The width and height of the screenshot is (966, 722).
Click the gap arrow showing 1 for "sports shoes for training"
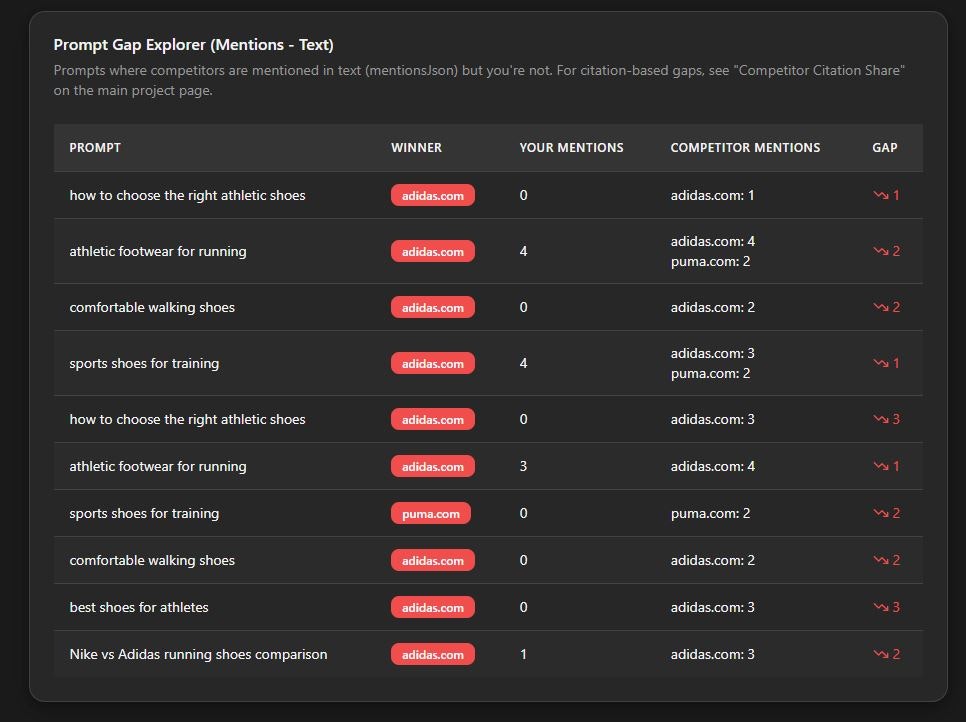tap(884, 363)
